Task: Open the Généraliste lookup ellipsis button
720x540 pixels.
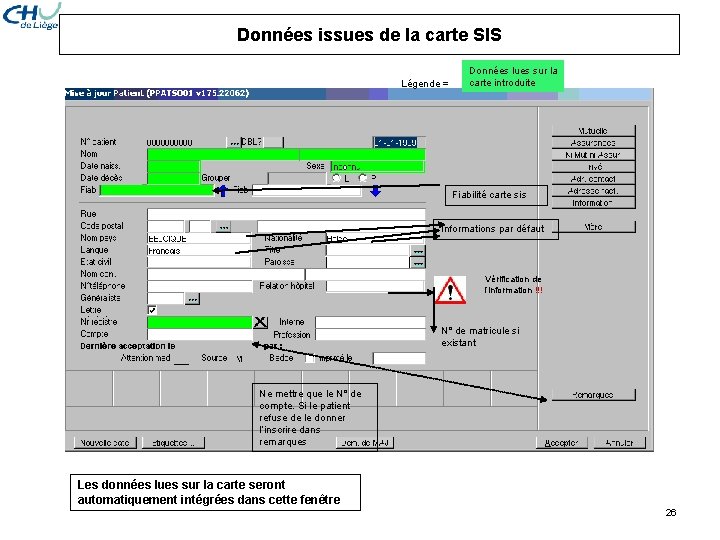Action: pyautogui.click(x=192, y=299)
